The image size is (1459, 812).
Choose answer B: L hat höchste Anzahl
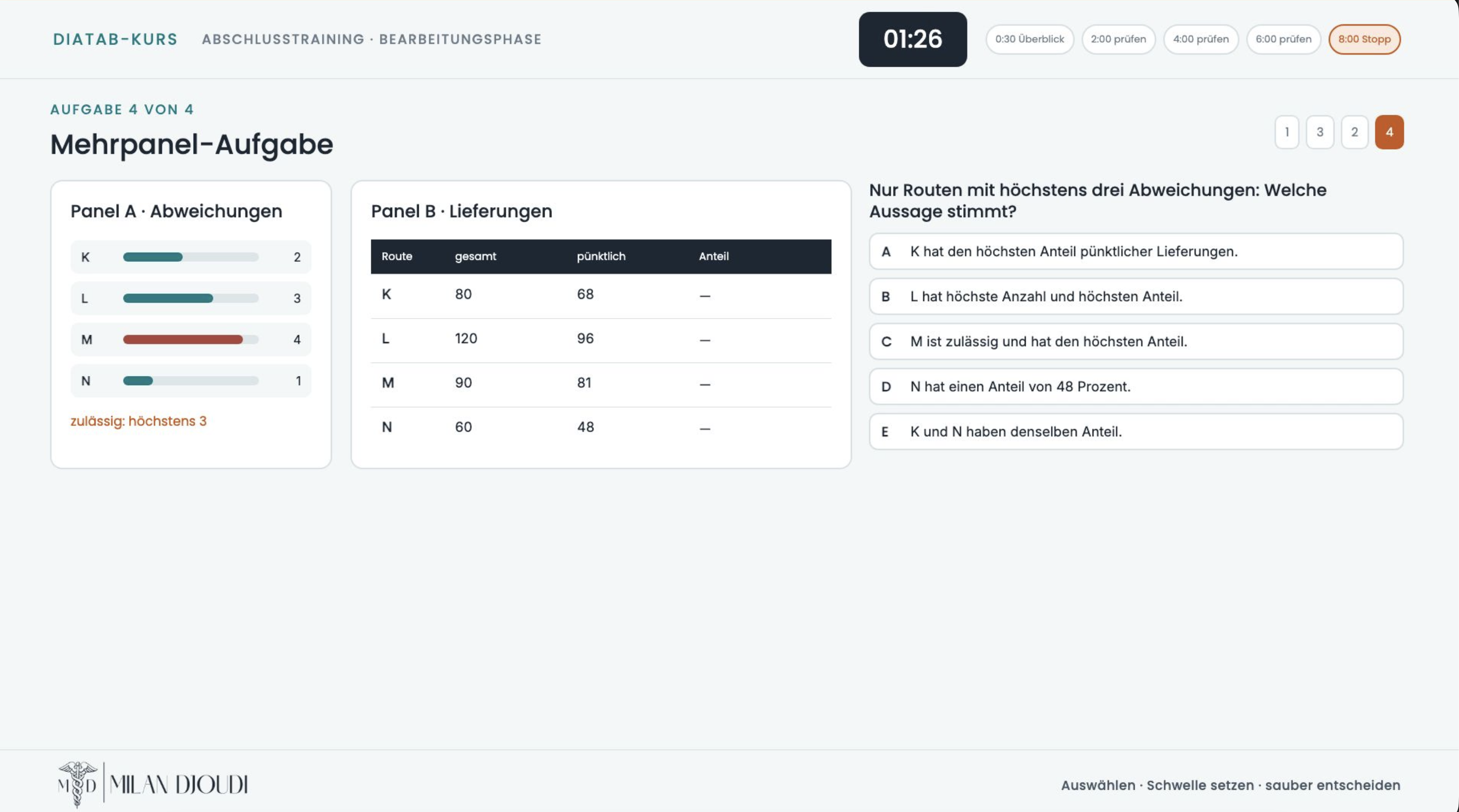(1136, 296)
